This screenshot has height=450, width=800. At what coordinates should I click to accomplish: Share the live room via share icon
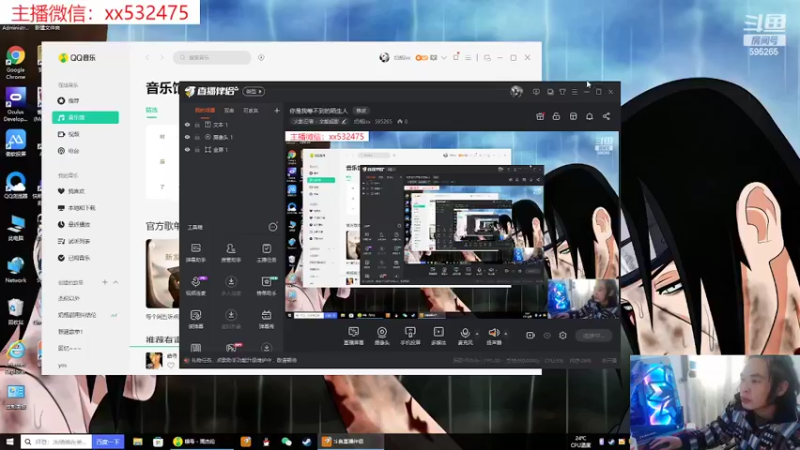click(606, 117)
